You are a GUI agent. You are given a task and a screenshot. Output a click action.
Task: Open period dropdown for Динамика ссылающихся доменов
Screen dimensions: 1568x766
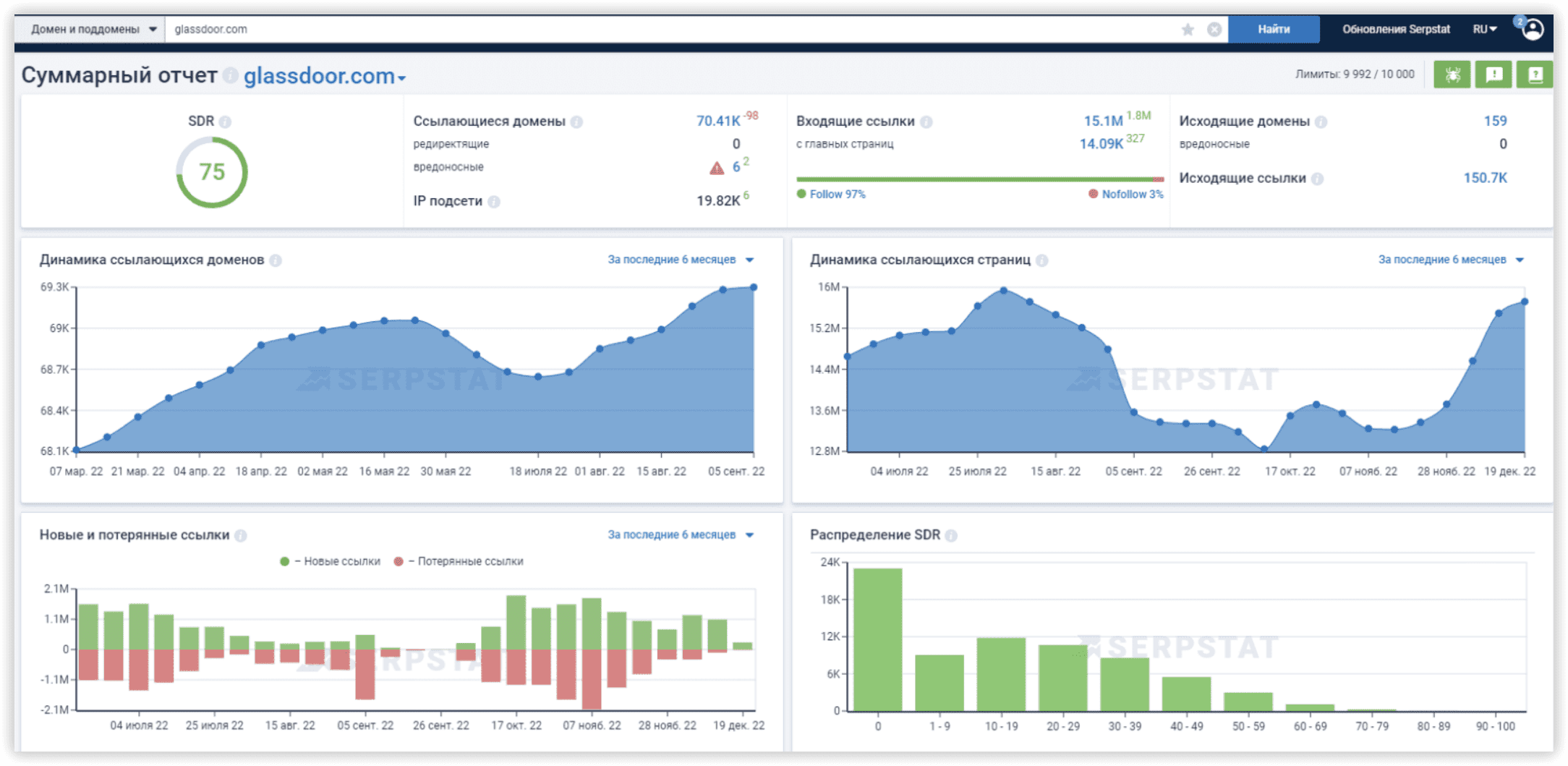(681, 260)
